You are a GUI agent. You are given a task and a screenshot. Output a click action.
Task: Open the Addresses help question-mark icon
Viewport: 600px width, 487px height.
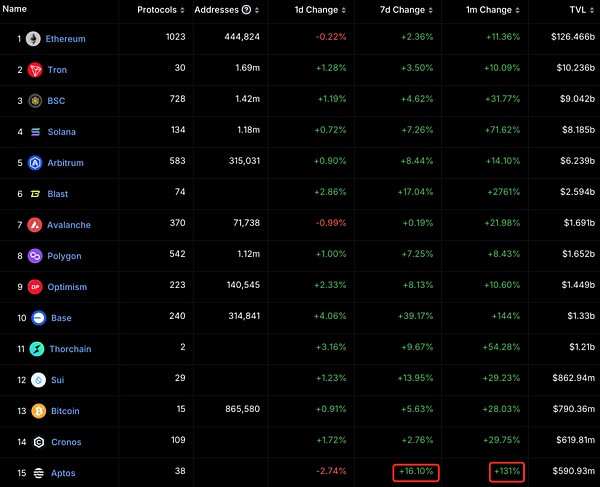point(246,10)
